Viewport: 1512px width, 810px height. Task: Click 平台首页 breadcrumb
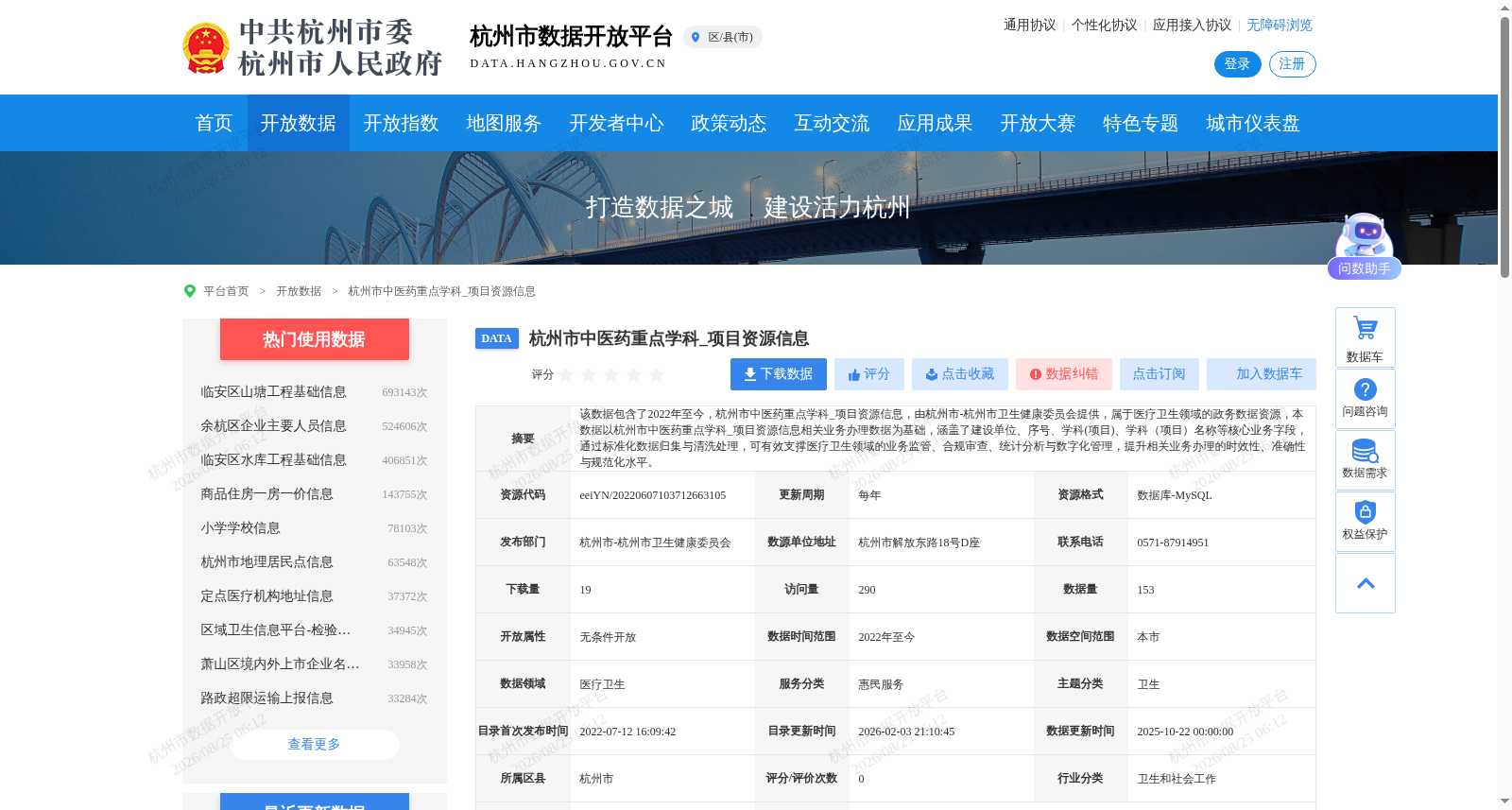[x=226, y=291]
